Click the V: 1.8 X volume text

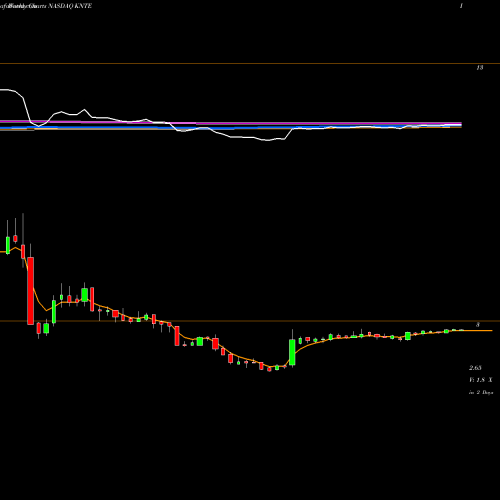tap(481, 380)
